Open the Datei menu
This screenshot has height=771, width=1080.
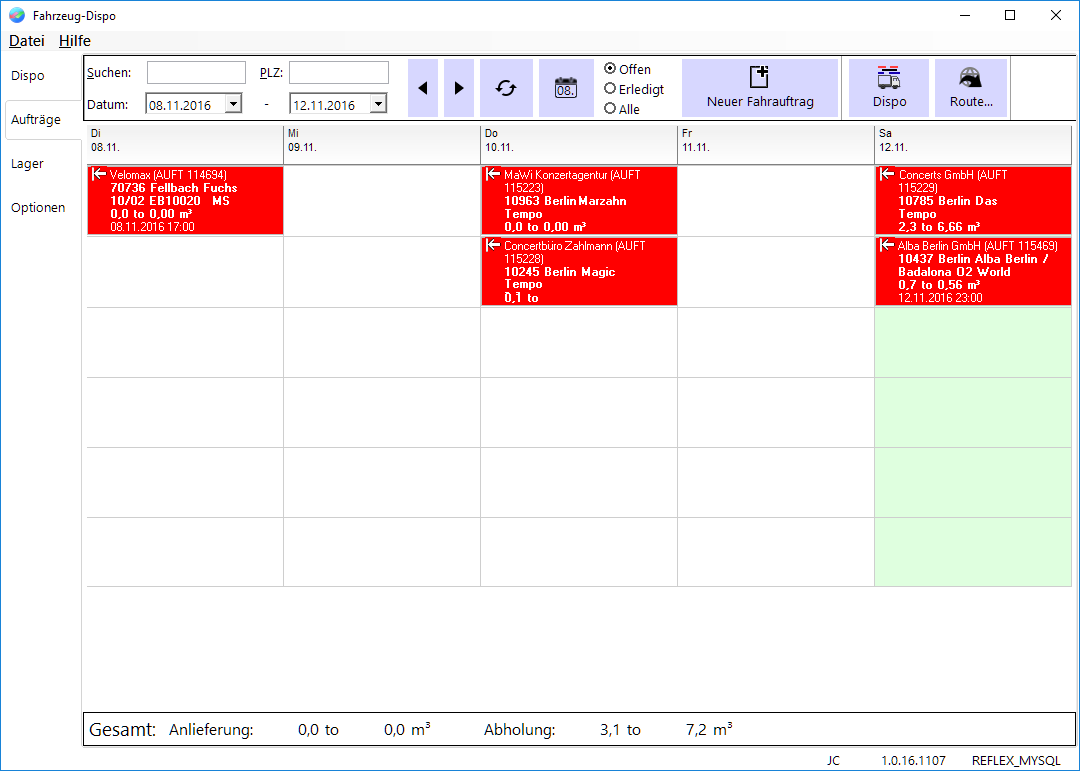[27, 41]
